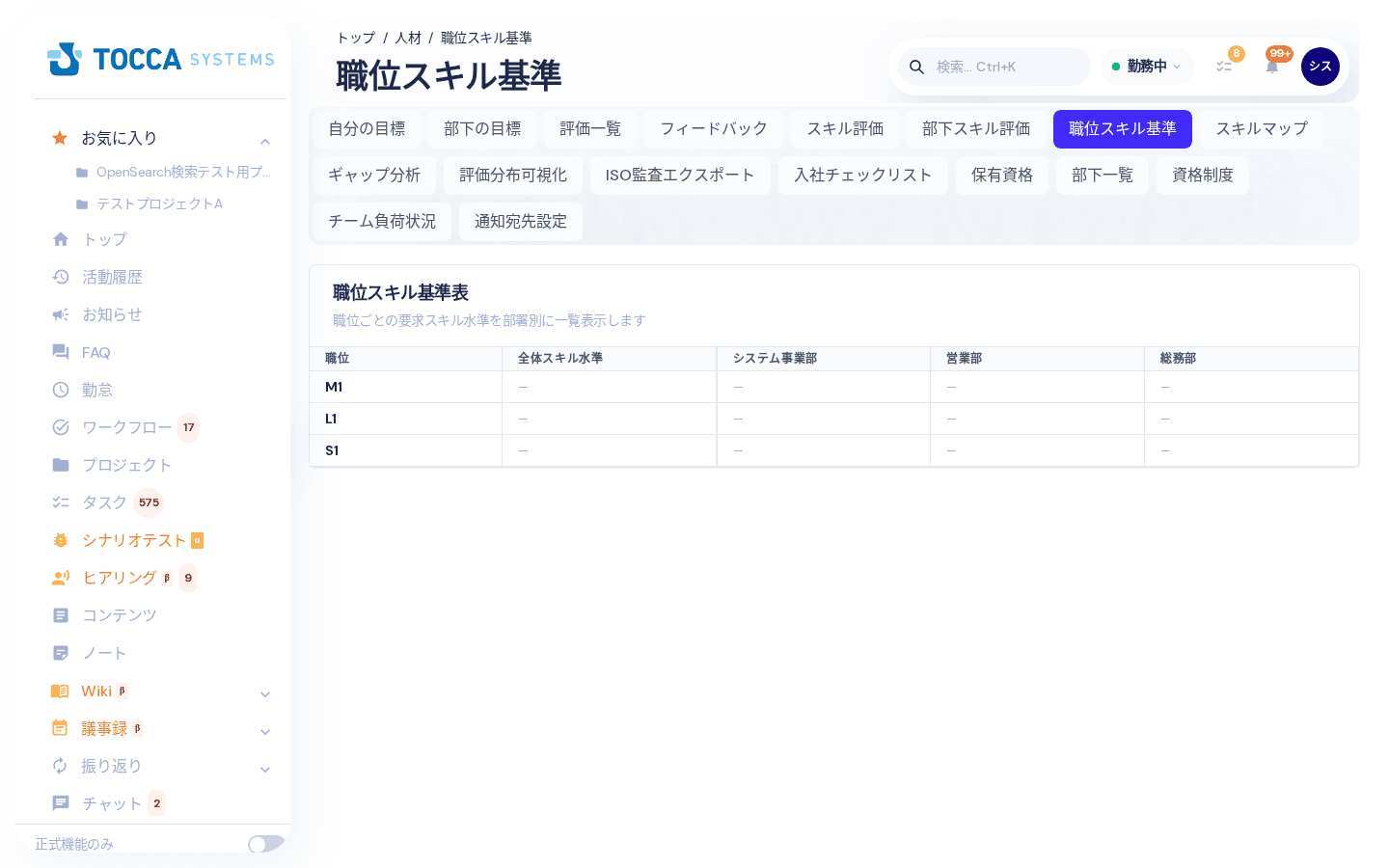Click the home icon beside トップ
The height and width of the screenshot is (868, 1389).
coord(61,239)
